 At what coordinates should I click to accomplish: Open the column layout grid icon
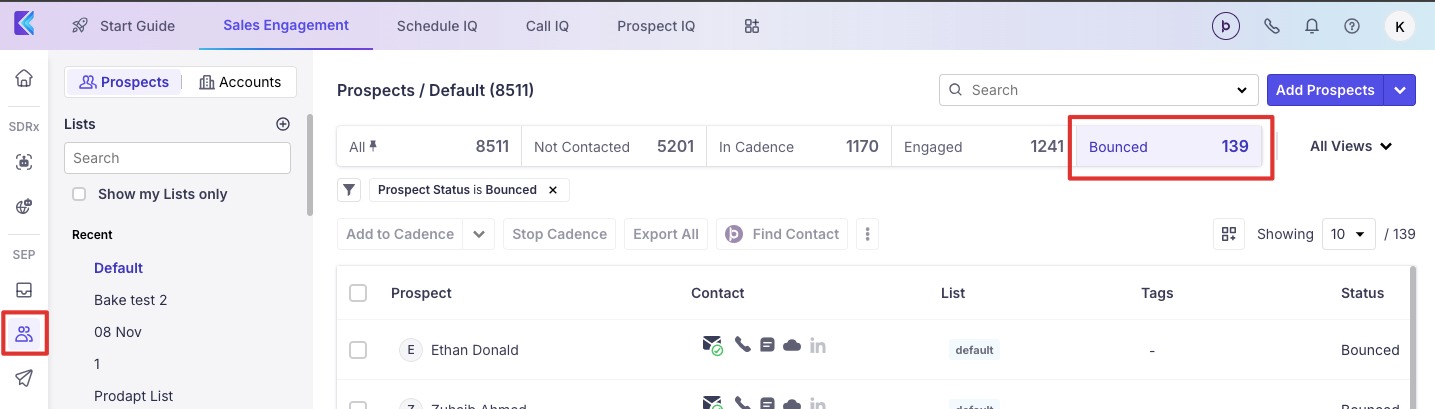1228,234
